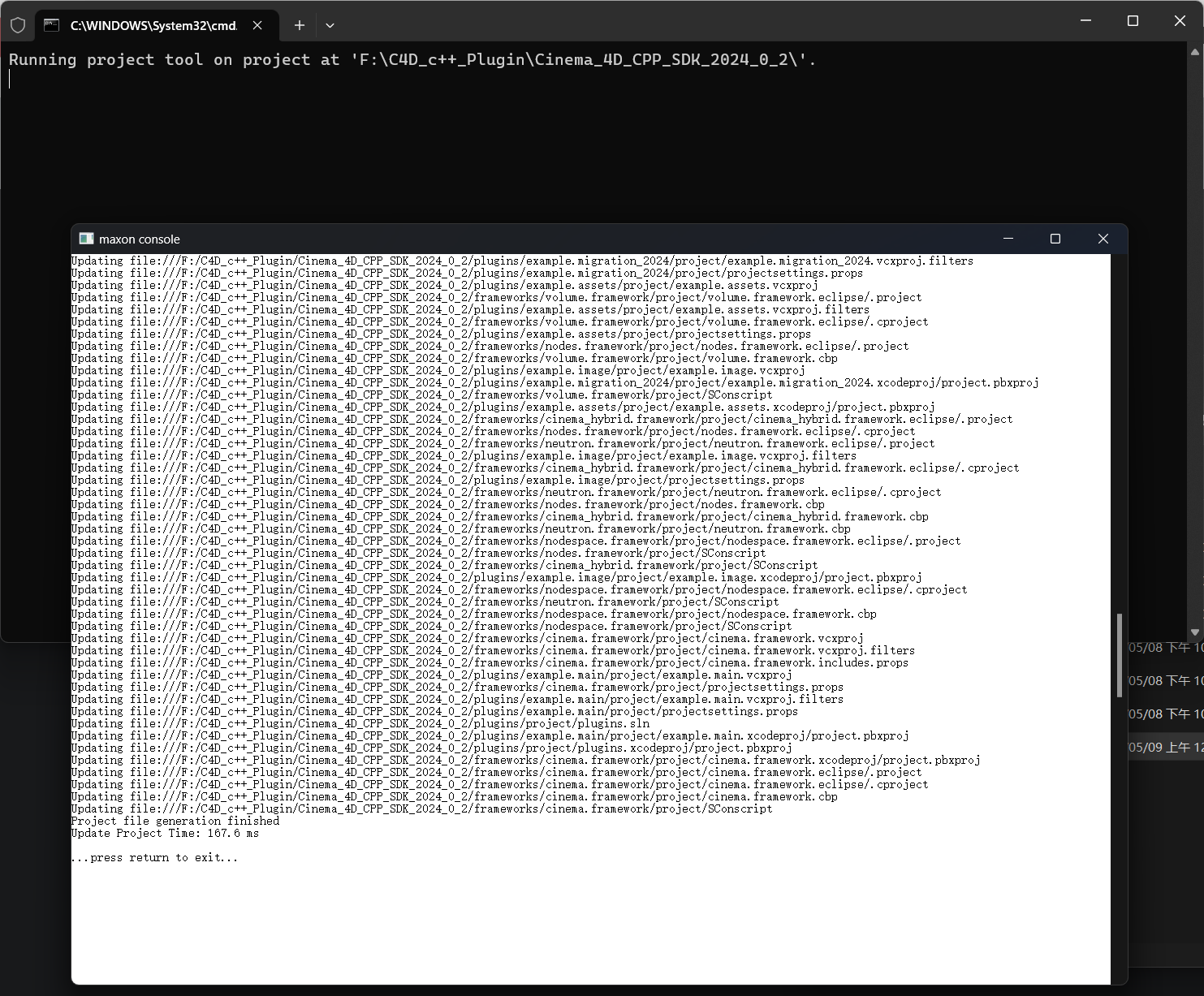Close the cmd.exe terminal tab
Screen dimensions: 1204x996
click(257, 25)
